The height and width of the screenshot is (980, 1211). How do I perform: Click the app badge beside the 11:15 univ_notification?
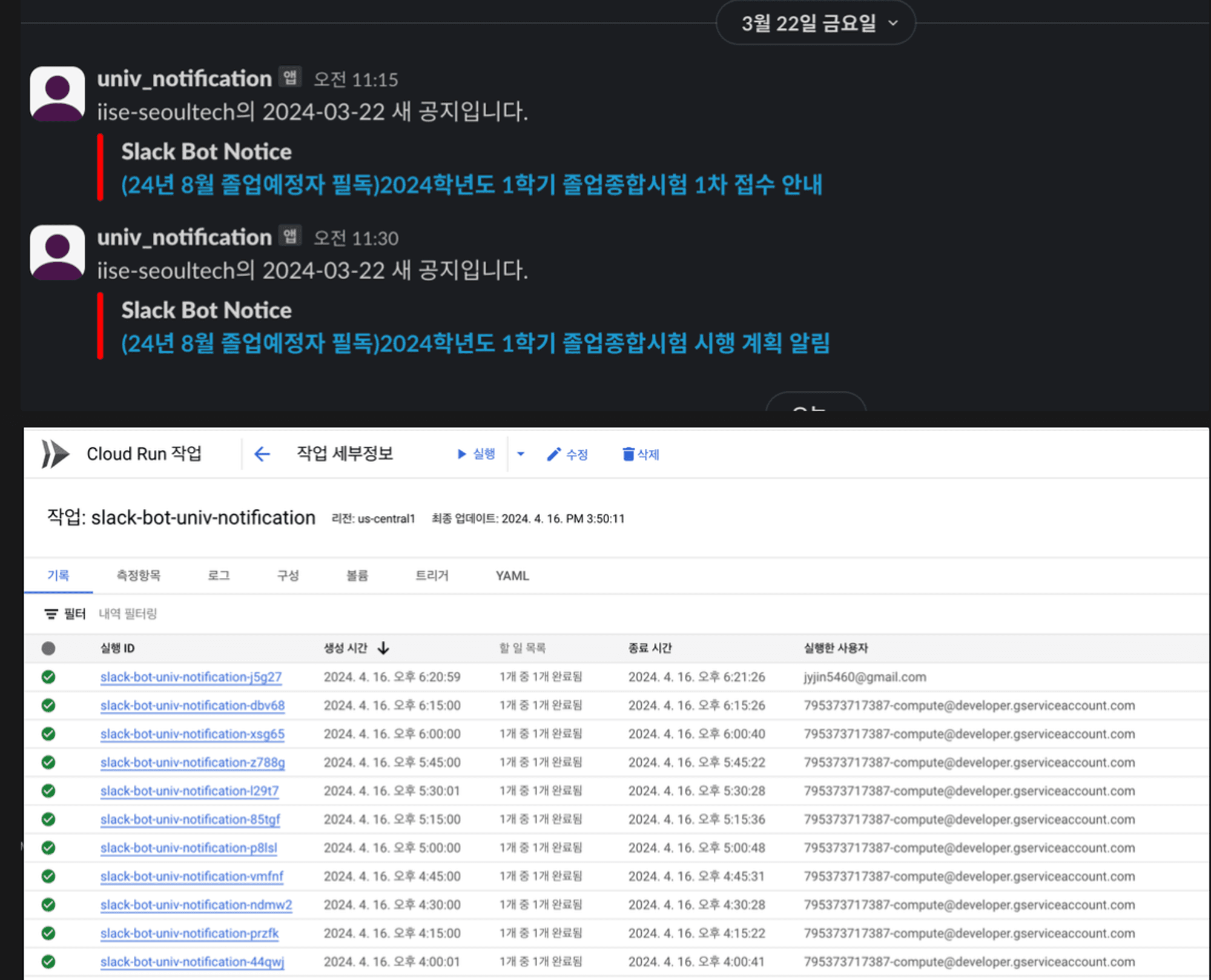290,77
